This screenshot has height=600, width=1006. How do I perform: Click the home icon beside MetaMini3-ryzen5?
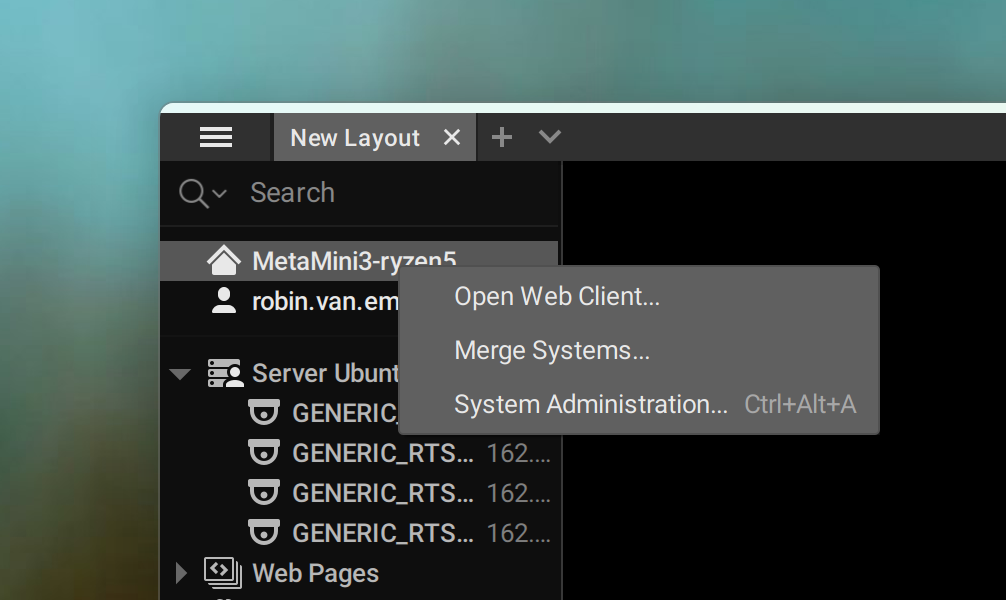coord(223,261)
